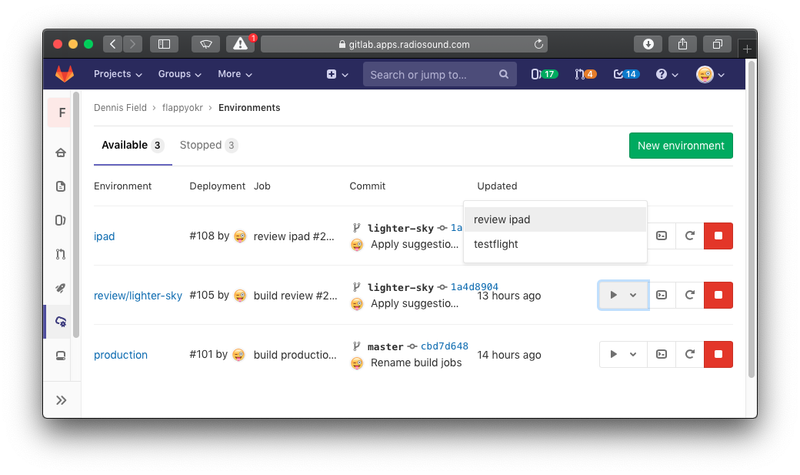Open Operations icon in the sidebar
The image size is (800, 475).
click(61, 321)
